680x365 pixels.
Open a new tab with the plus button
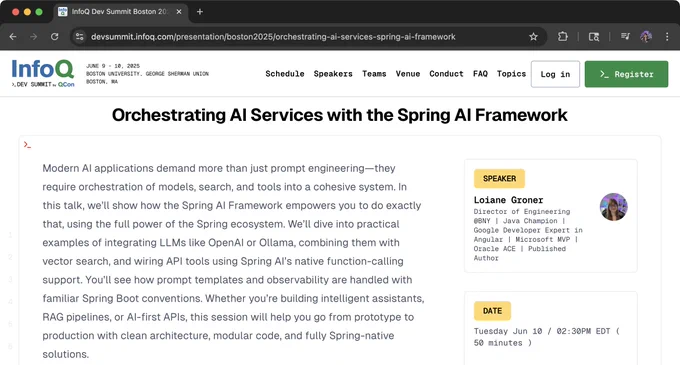200,12
